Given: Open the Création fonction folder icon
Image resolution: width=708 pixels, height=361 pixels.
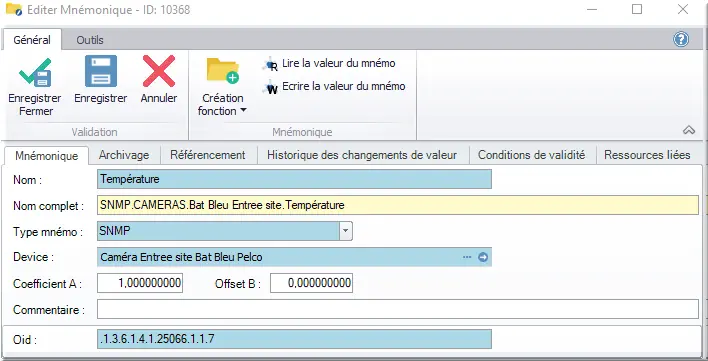Looking at the screenshot, I should (x=223, y=71).
